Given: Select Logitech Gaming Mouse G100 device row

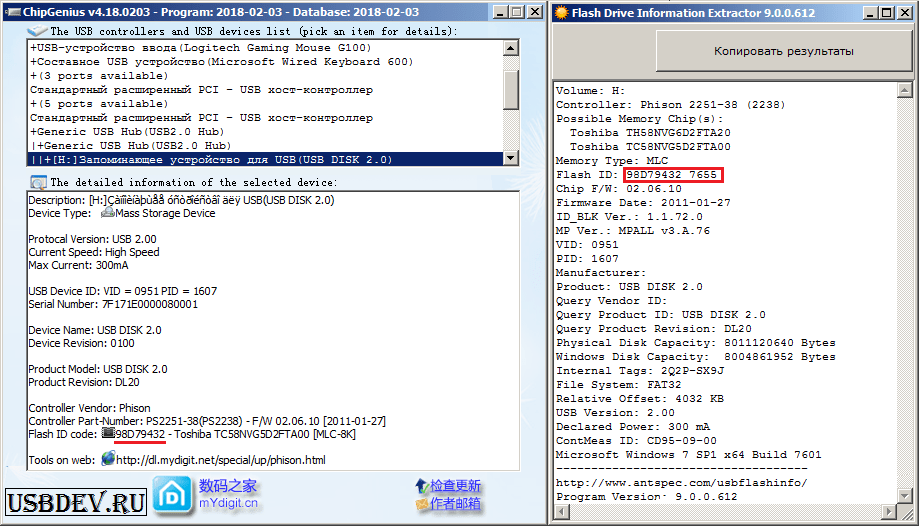Looking at the screenshot, I should tap(266, 47).
